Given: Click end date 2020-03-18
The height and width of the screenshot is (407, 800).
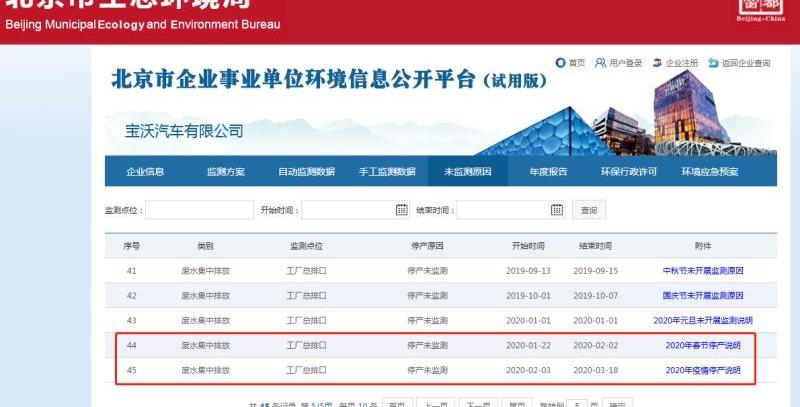Looking at the screenshot, I should coord(595,370).
